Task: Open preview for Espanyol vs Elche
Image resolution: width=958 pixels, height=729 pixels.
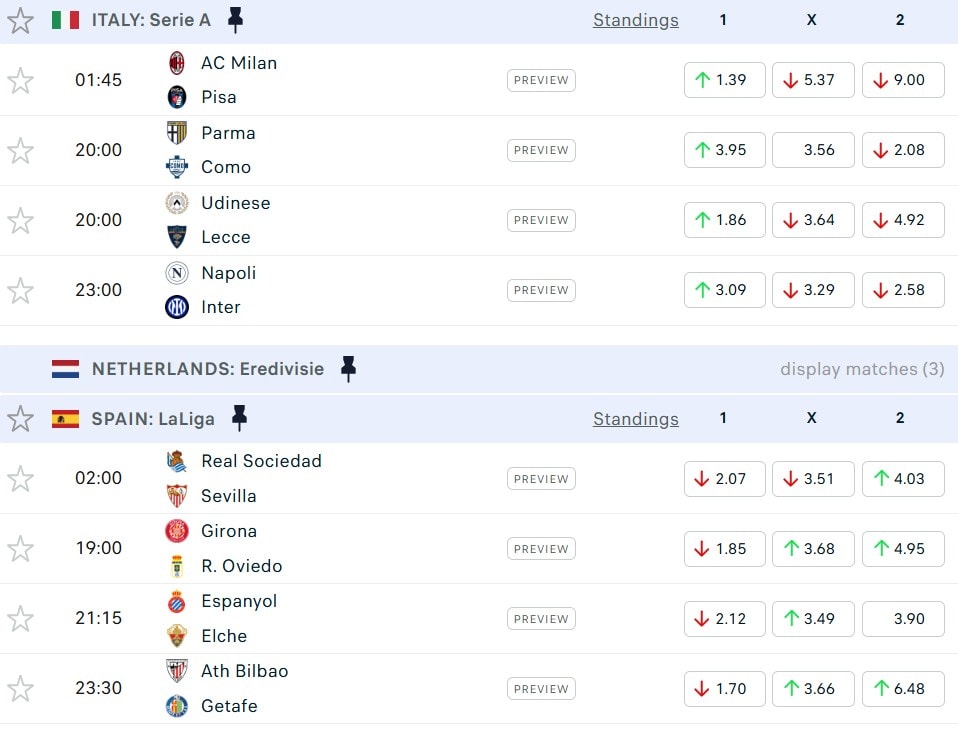Action: point(541,619)
